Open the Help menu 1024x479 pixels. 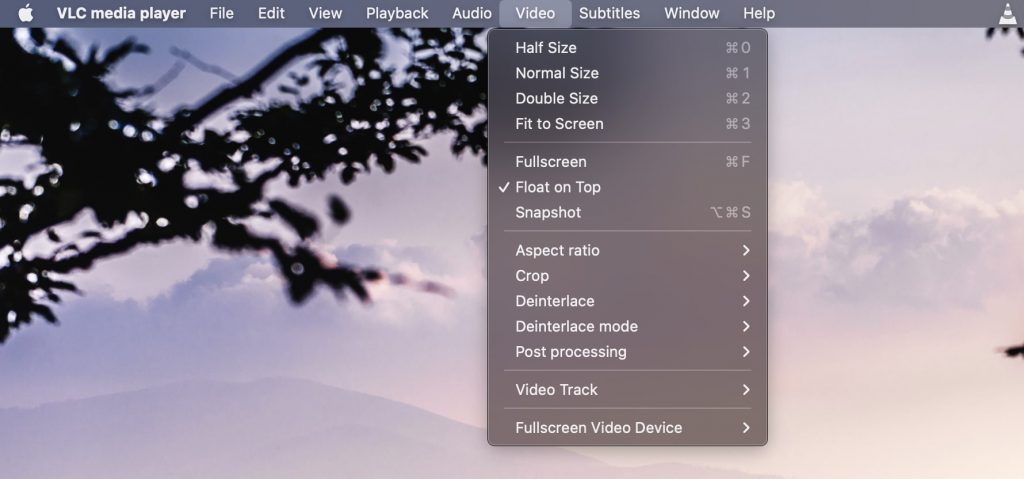[759, 13]
